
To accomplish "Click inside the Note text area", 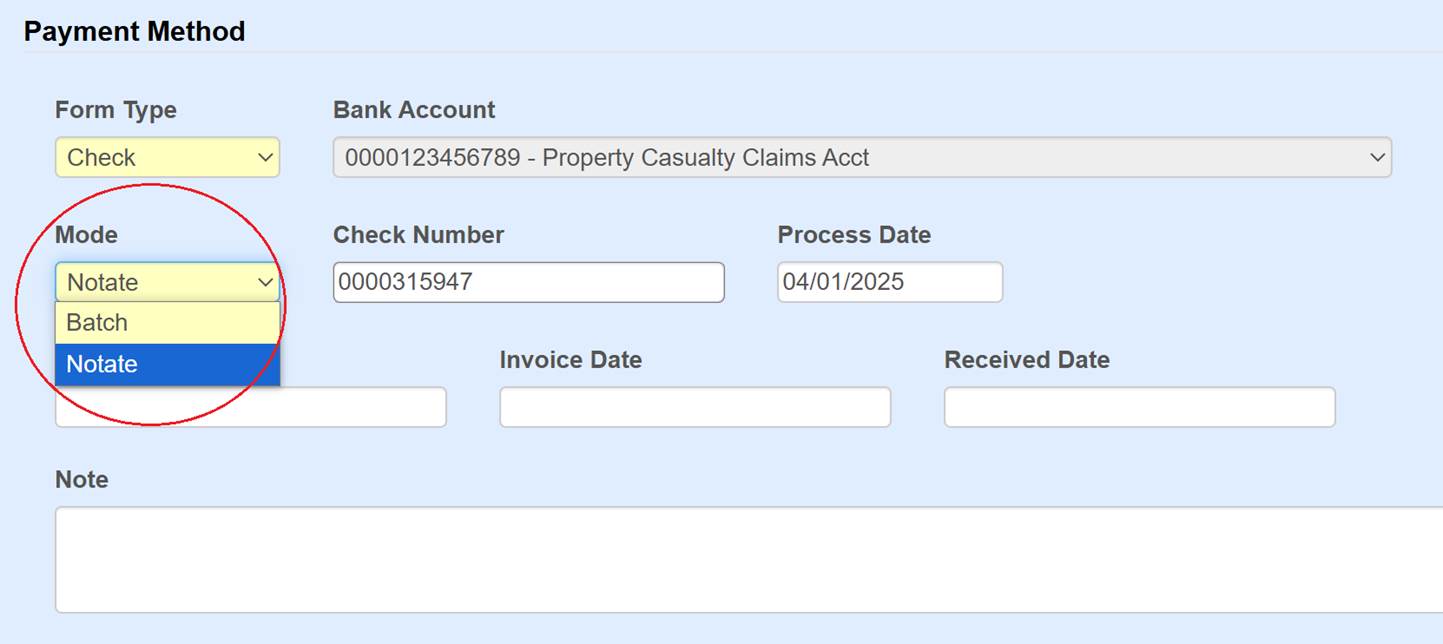I will 750,560.
